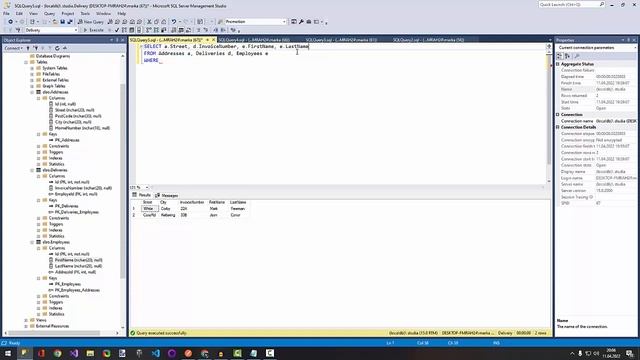Click the Categorized icon in Properties panel
The width and height of the screenshot is (640, 360).
(x=560, y=56)
